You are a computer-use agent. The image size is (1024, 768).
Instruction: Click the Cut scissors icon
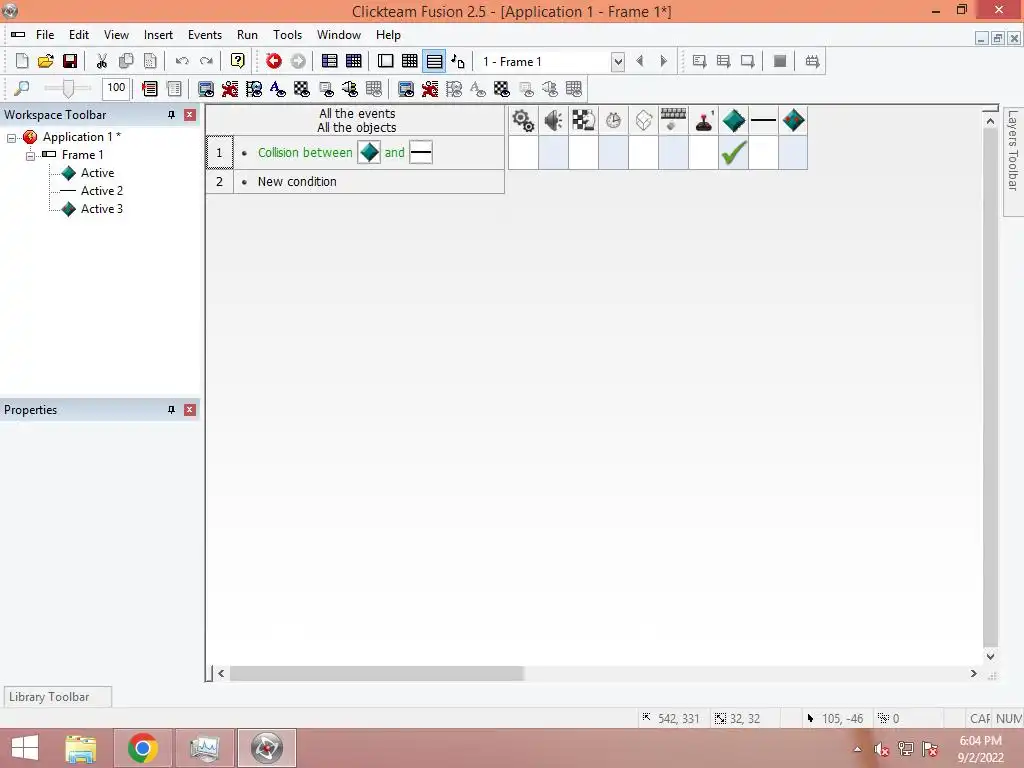(101, 61)
